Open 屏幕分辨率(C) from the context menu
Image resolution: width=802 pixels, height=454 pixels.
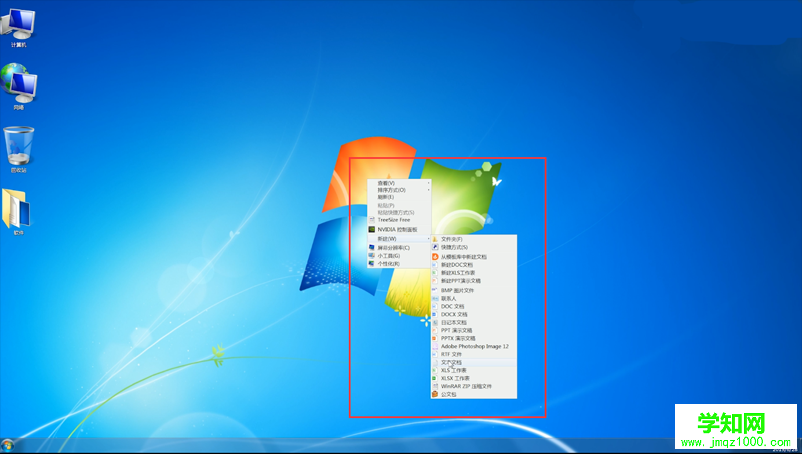(399, 247)
